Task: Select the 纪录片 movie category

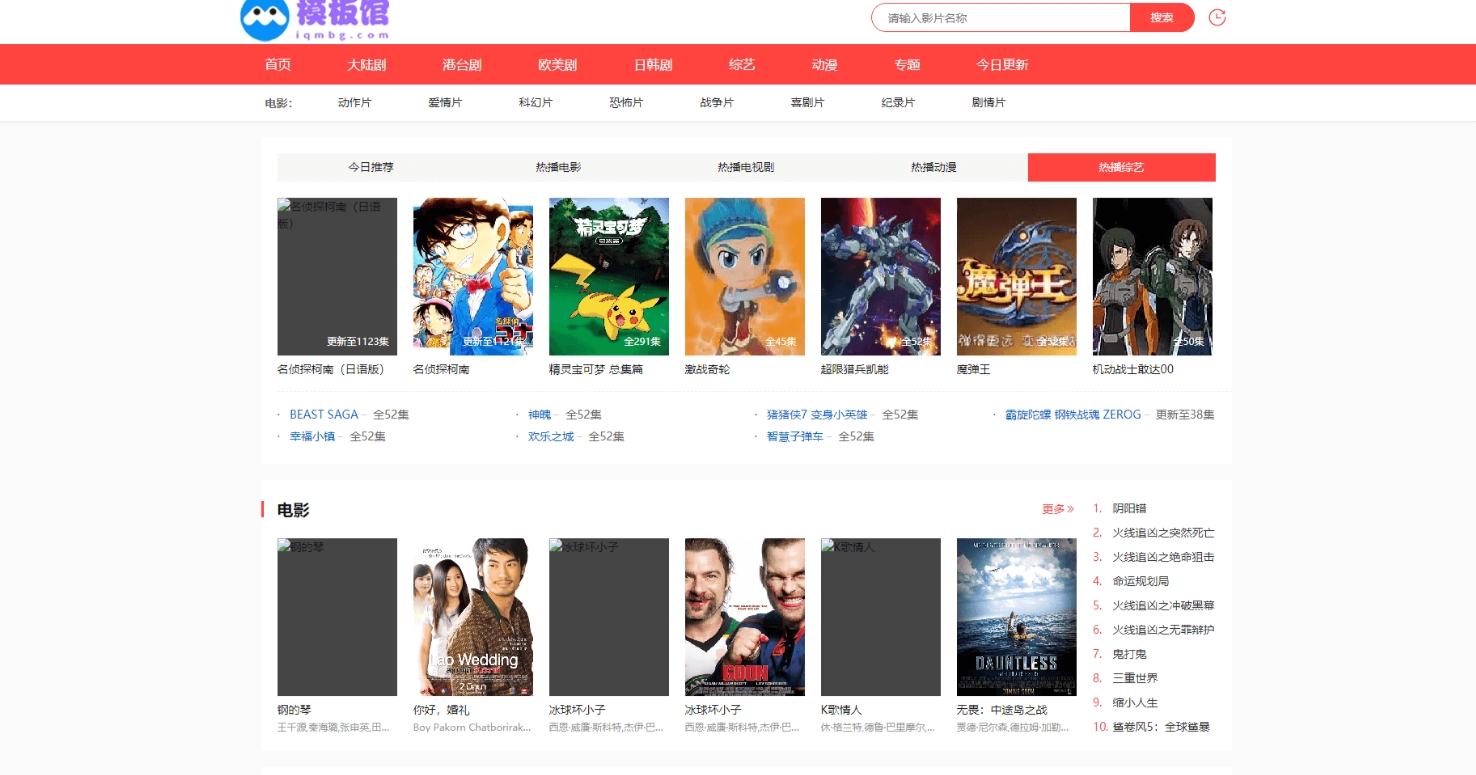Action: [898, 103]
